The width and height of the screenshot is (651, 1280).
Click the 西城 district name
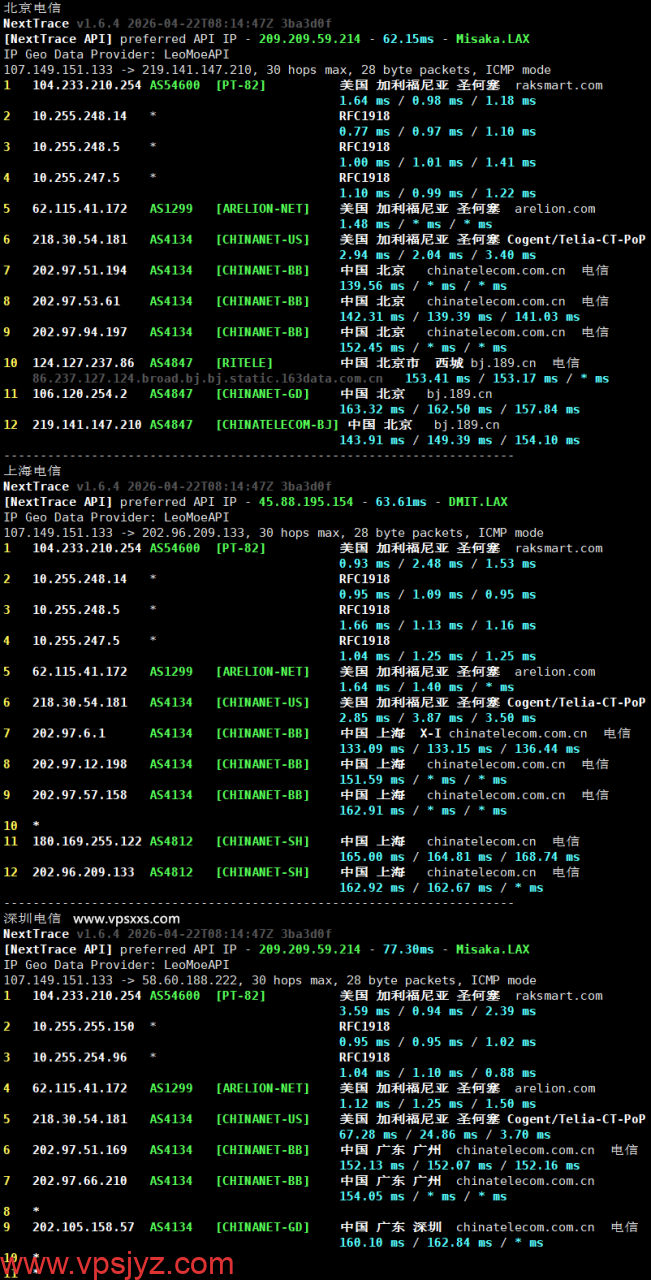[450, 363]
